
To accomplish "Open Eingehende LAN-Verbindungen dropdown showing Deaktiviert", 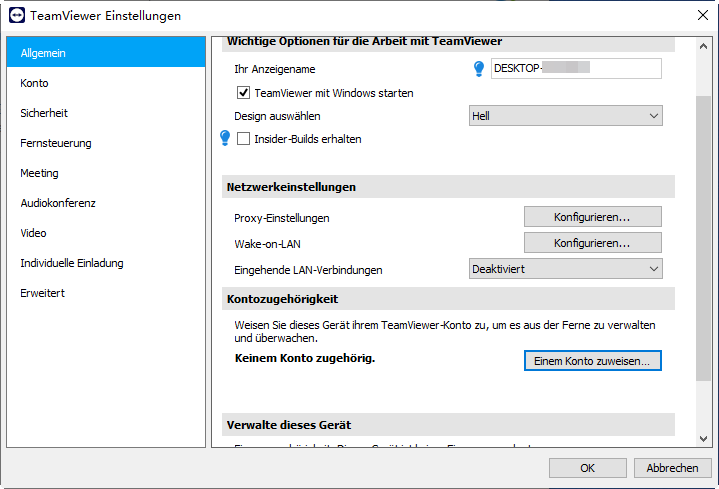I will click(x=565, y=269).
